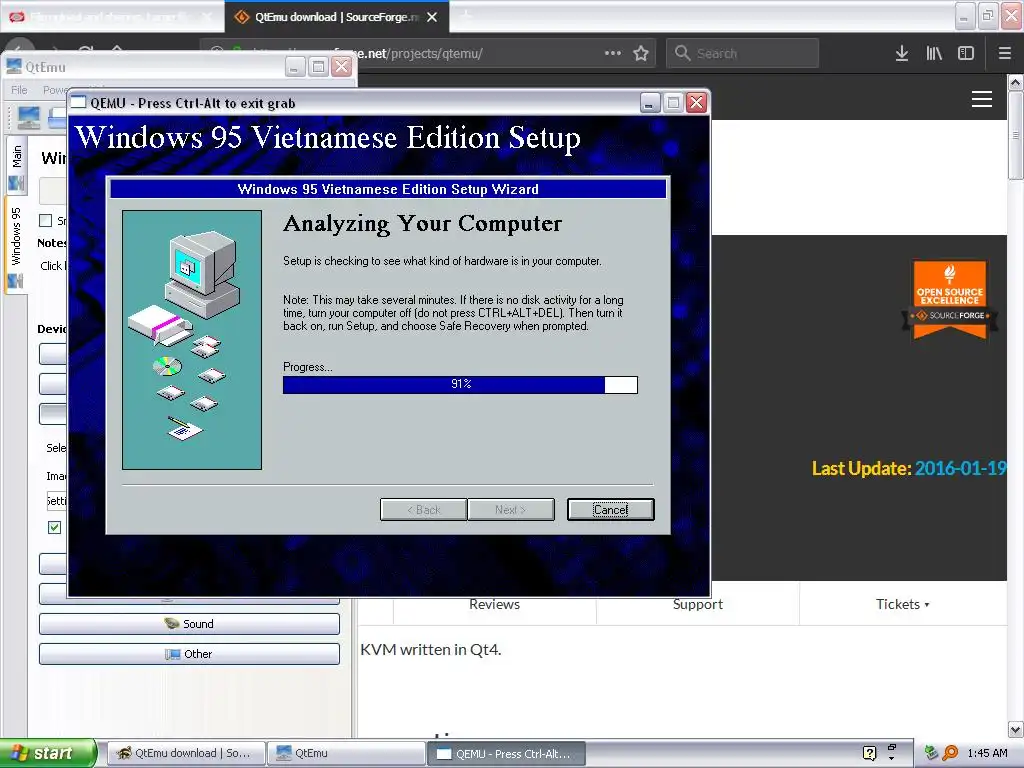The image size is (1024, 768).
Task: Click the Main tab icon in QtEmu sidebar
Action: tap(16, 184)
